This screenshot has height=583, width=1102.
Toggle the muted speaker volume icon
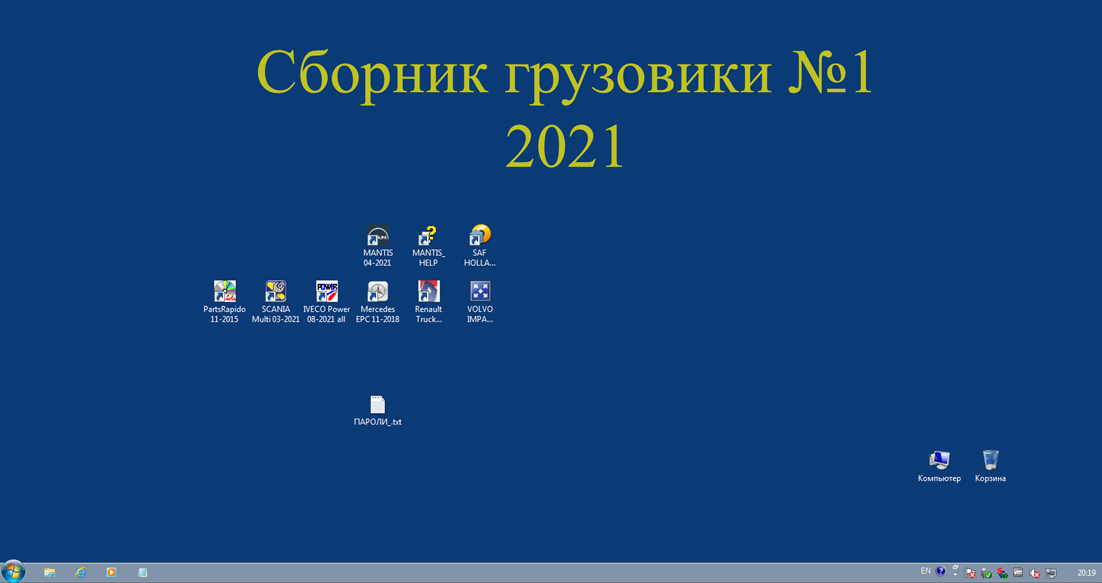1034,573
